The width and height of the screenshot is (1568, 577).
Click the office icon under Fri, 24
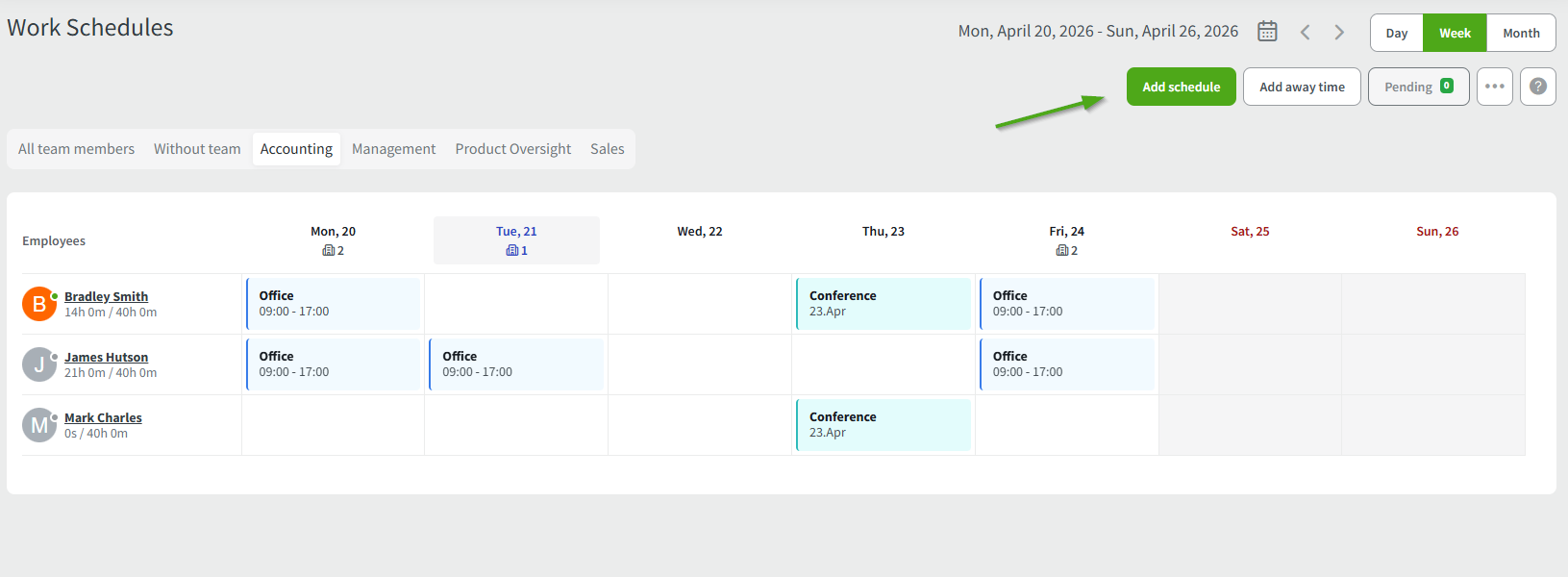(x=1061, y=250)
